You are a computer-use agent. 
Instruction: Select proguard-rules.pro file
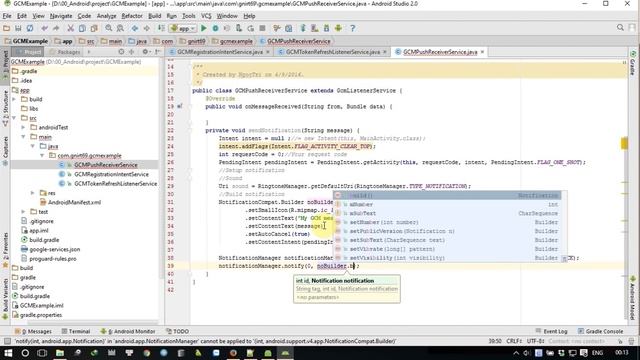[x=53, y=259]
